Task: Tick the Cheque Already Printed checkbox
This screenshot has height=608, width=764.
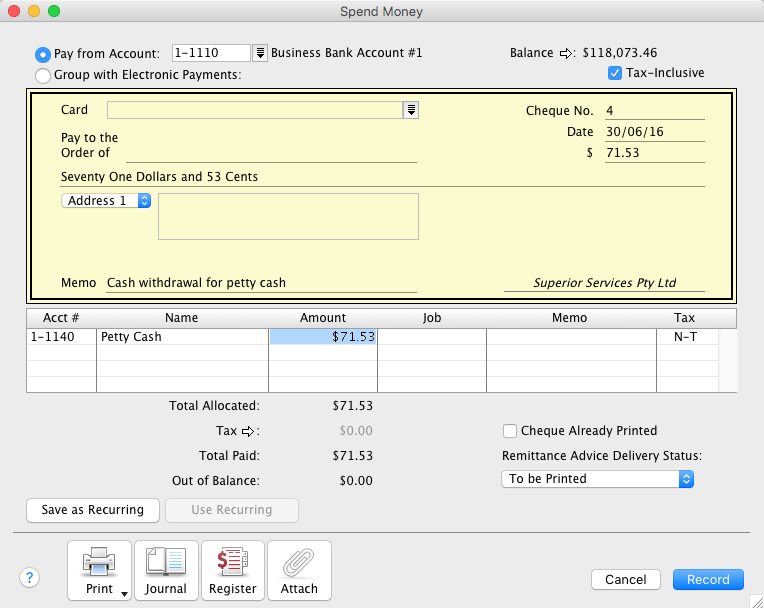Action: coord(510,431)
